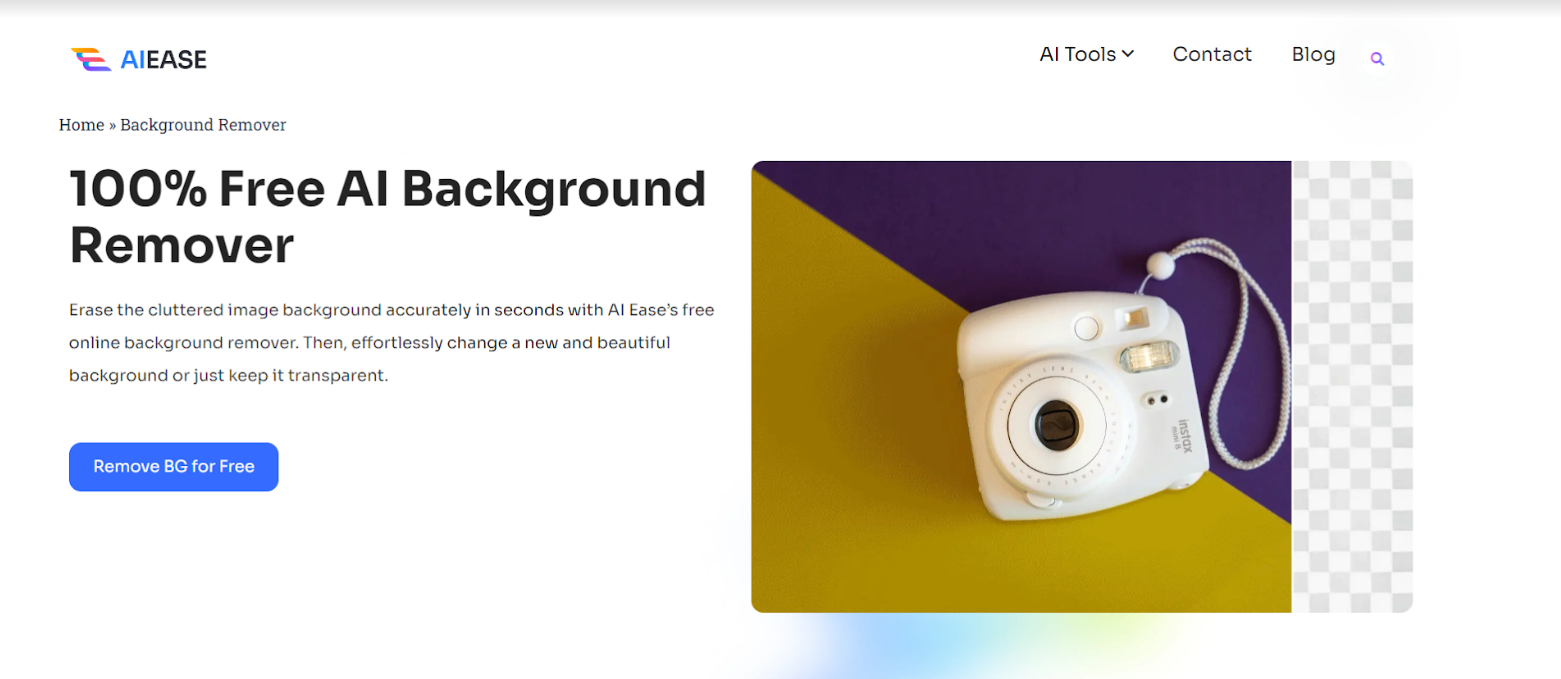
Task: Click the transparent checkerboard area of preview
Action: (1352, 387)
